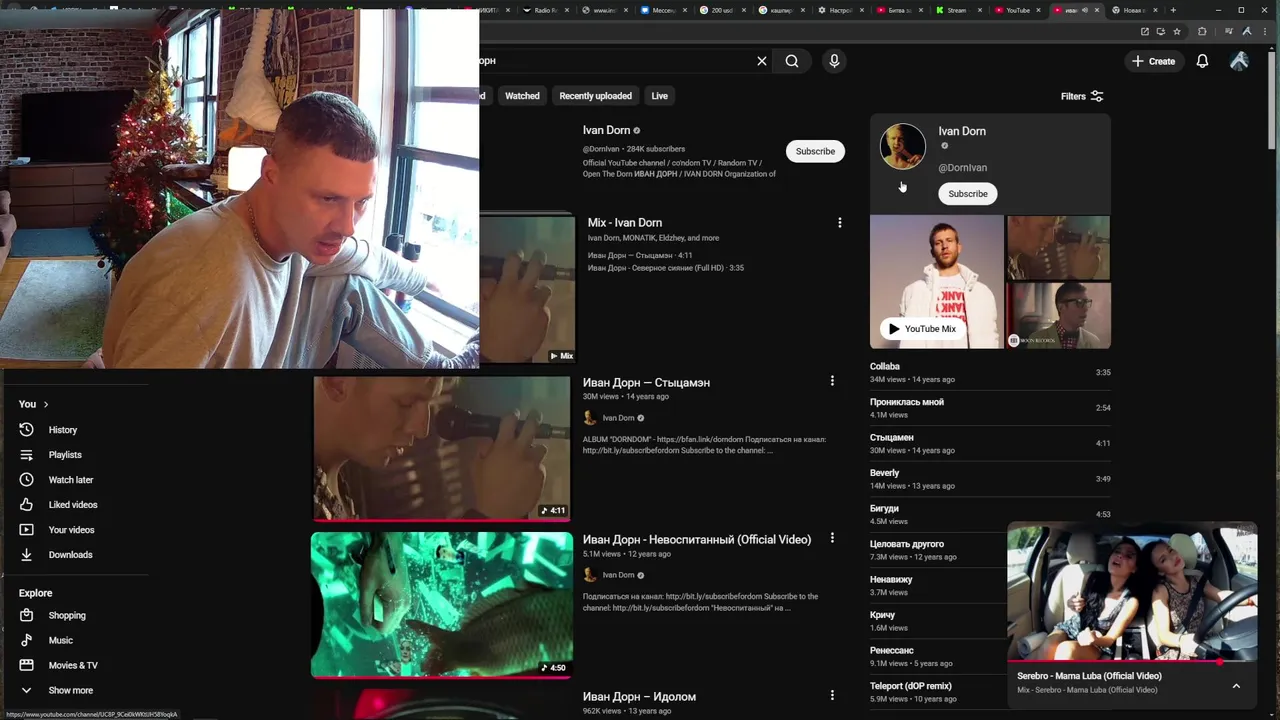Open a new browser tab
Image resolution: width=1280 pixels, height=720 pixels.
(x=1173, y=10)
